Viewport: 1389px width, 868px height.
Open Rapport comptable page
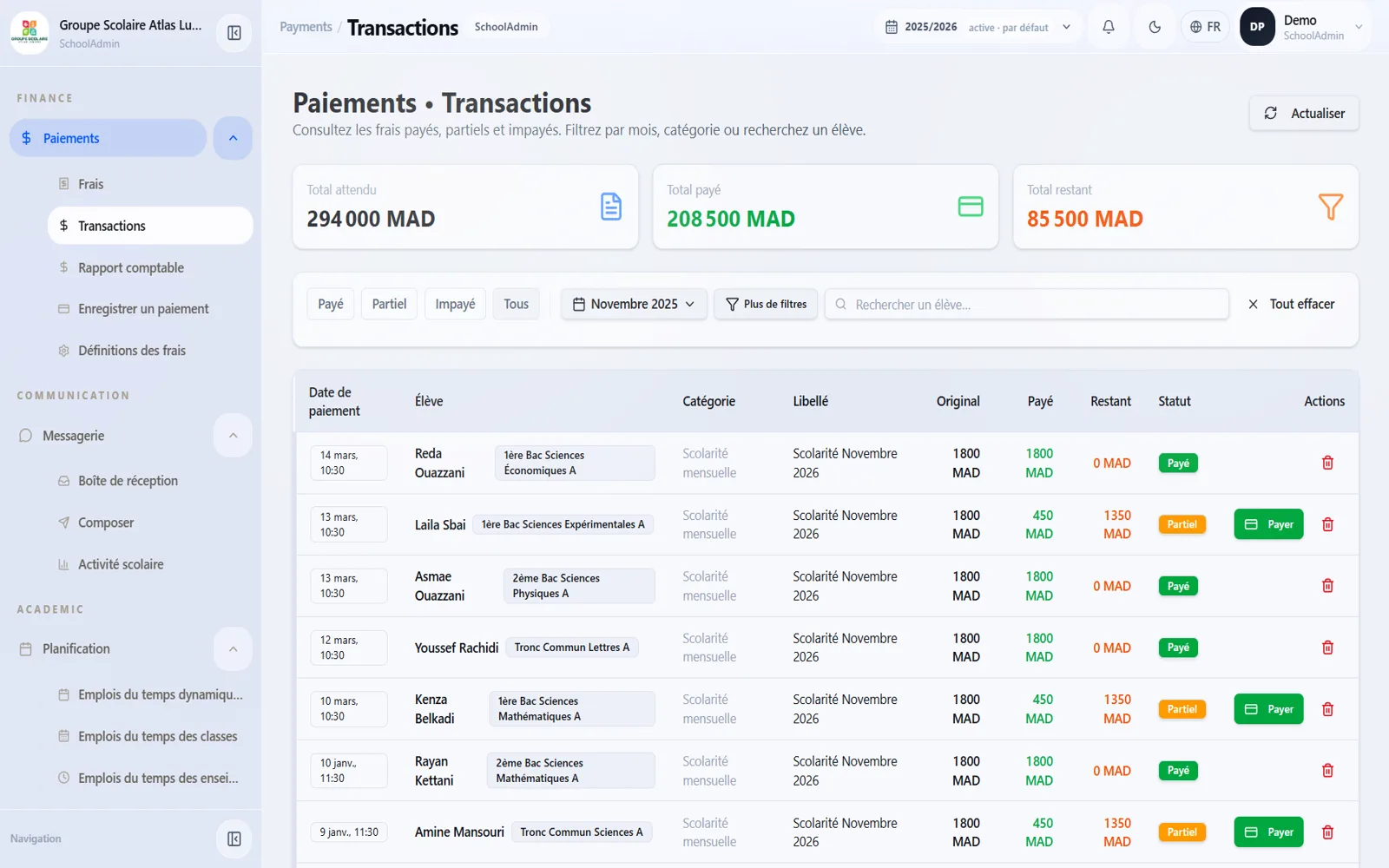150,267
